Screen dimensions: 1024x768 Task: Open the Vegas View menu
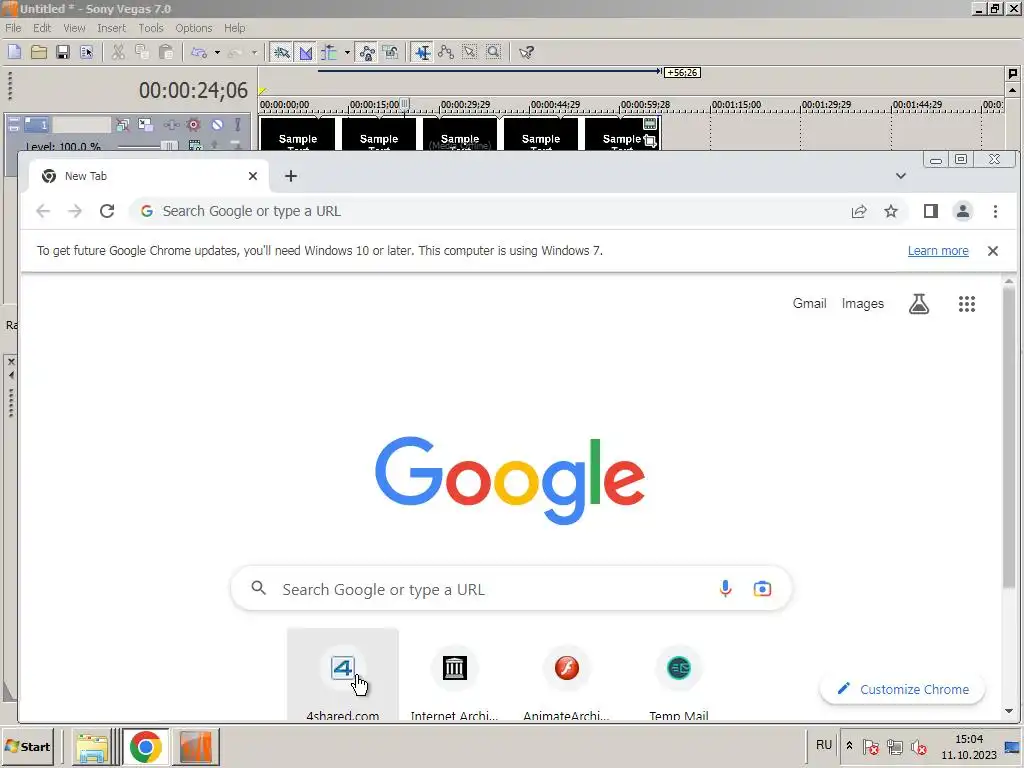74,28
